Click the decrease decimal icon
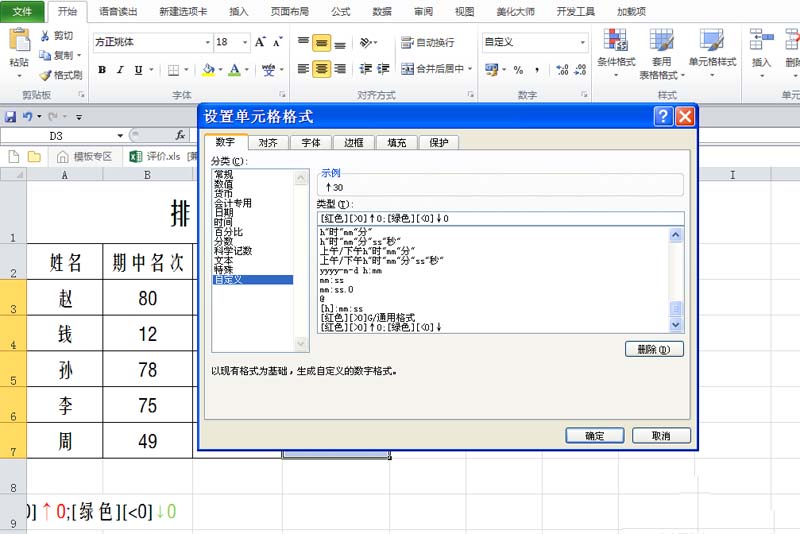This screenshot has width=800, height=534. [x=580, y=70]
